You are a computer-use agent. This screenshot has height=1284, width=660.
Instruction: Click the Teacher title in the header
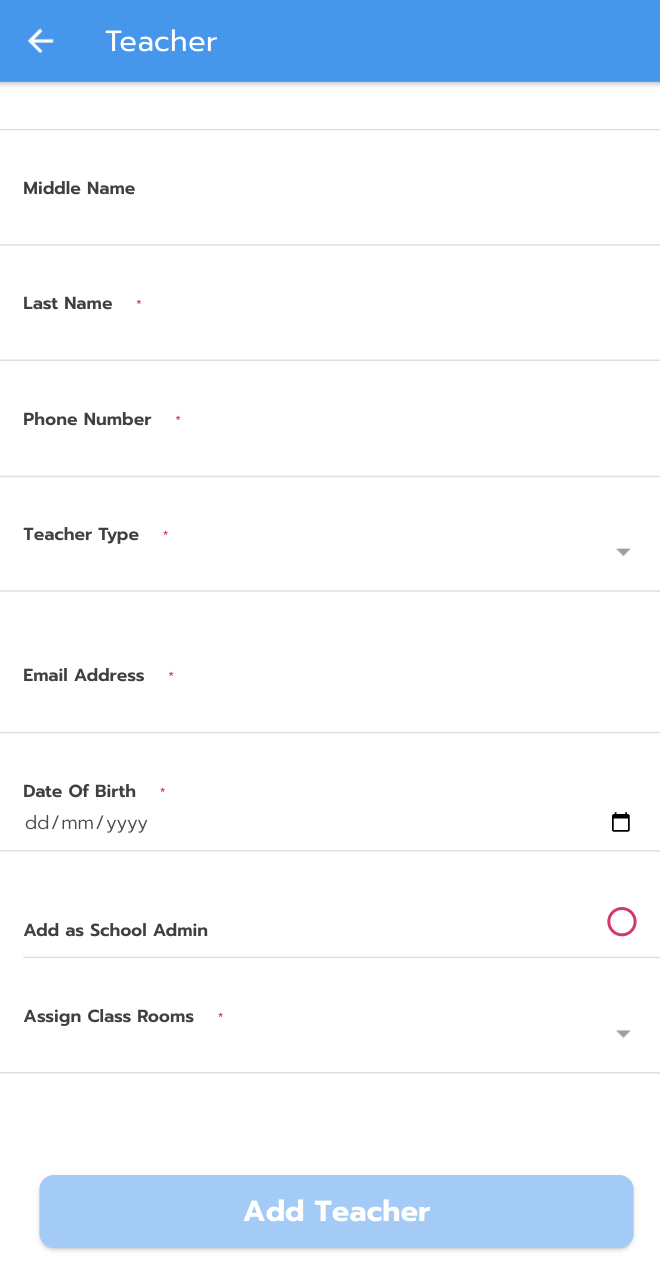160,41
